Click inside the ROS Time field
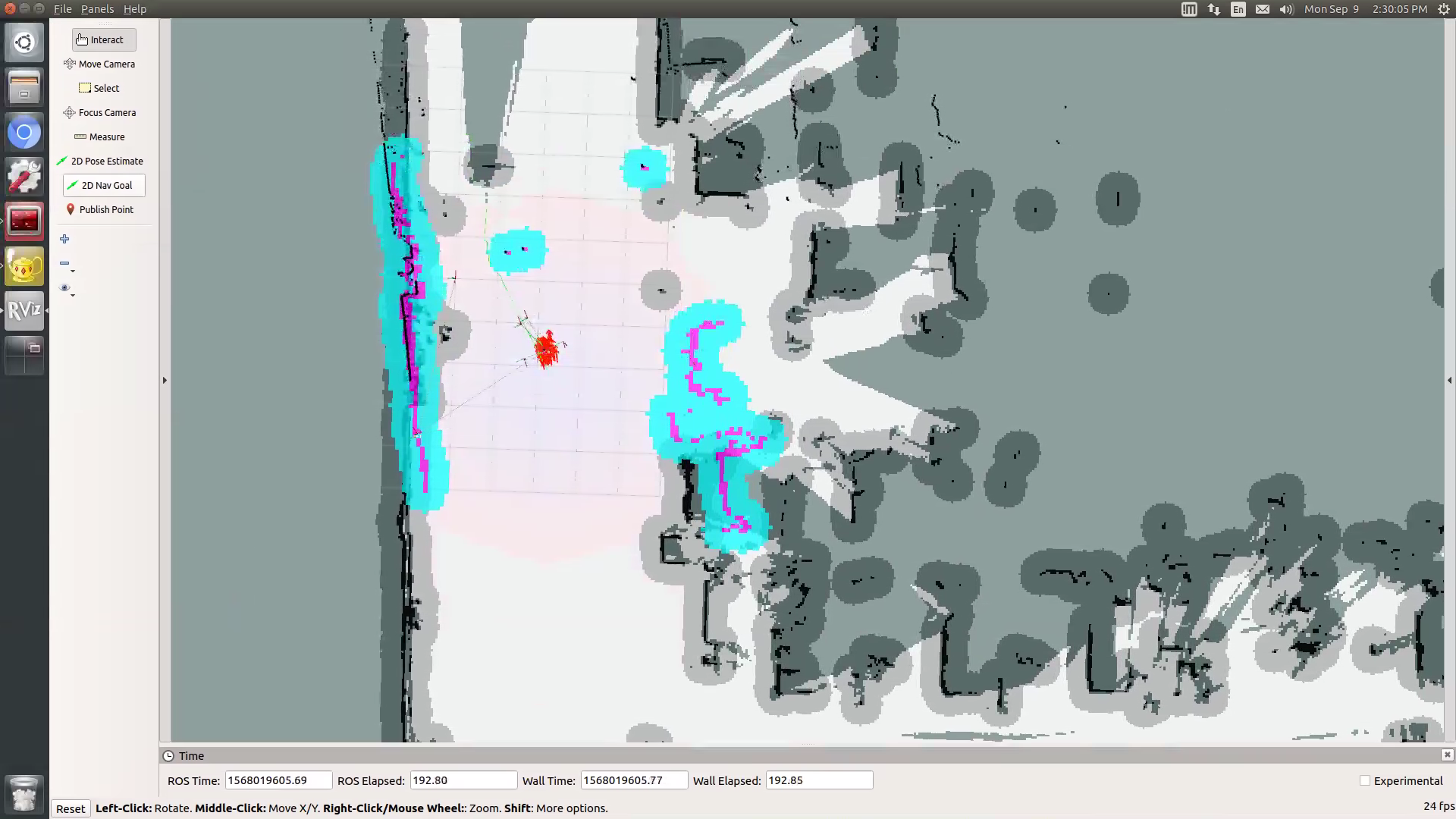 (x=278, y=780)
